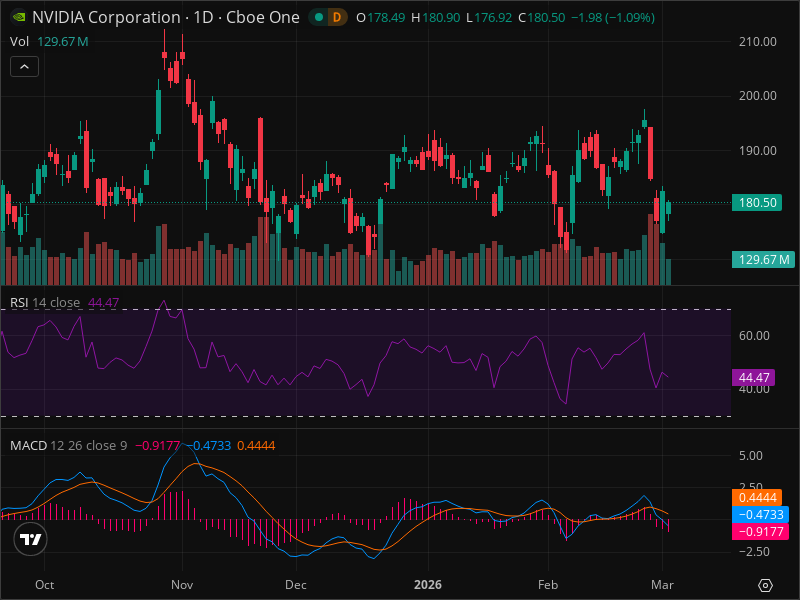Select the RSI 14 close legend

pos(45,303)
